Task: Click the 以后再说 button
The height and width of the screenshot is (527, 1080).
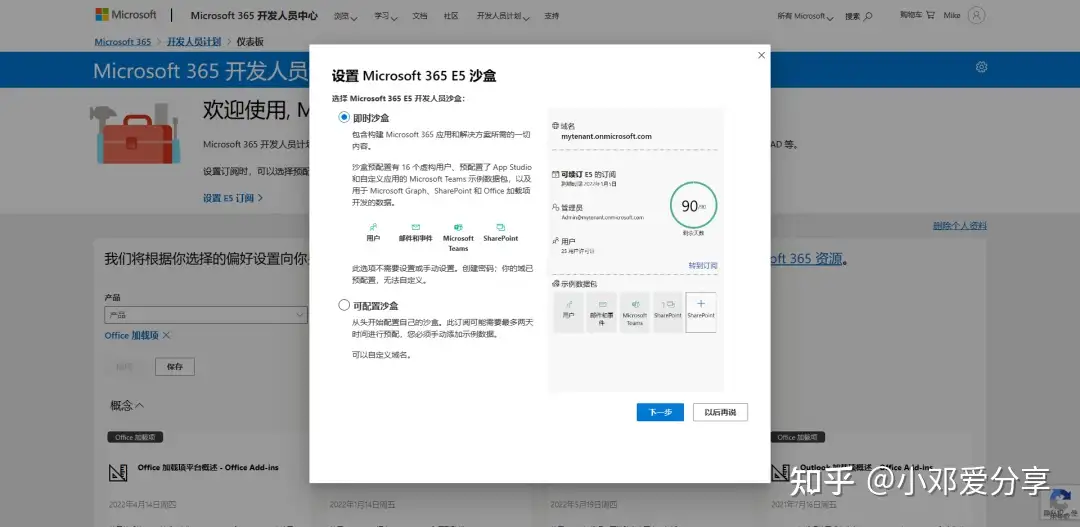Action: click(720, 412)
